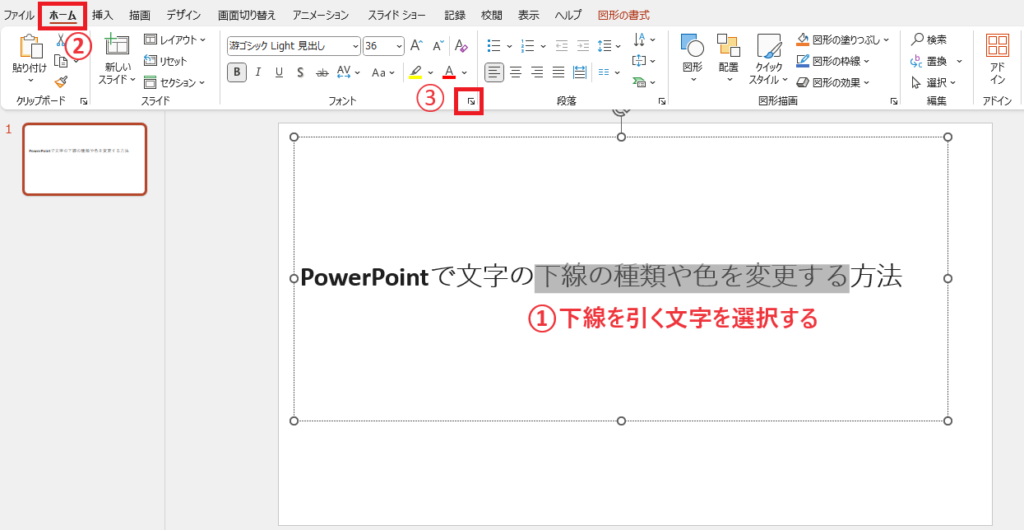Toggle text shadow (S)
This screenshot has height=530, width=1024.
pyautogui.click(x=300, y=72)
